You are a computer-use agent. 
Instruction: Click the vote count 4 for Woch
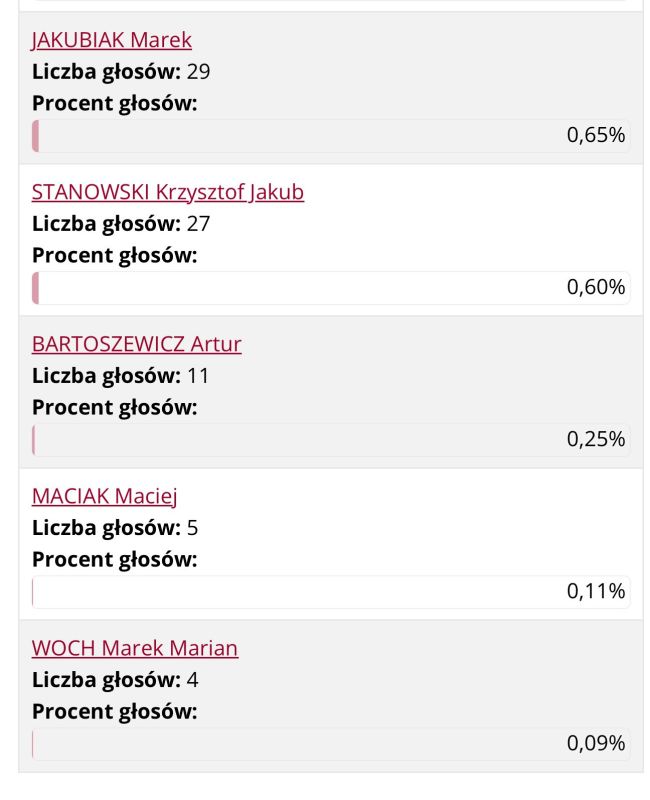[x=193, y=680]
